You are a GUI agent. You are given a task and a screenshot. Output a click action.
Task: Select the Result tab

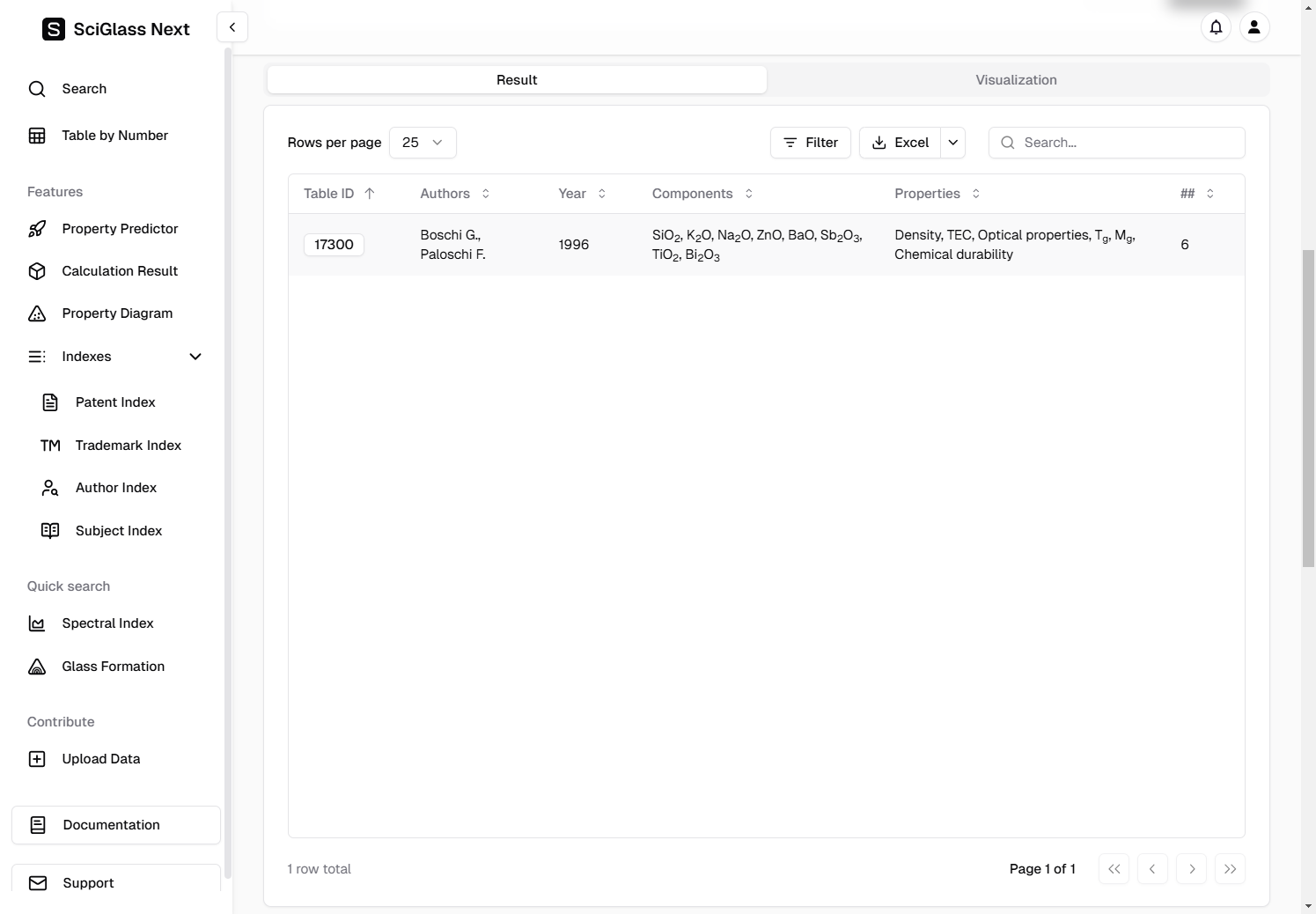[517, 80]
